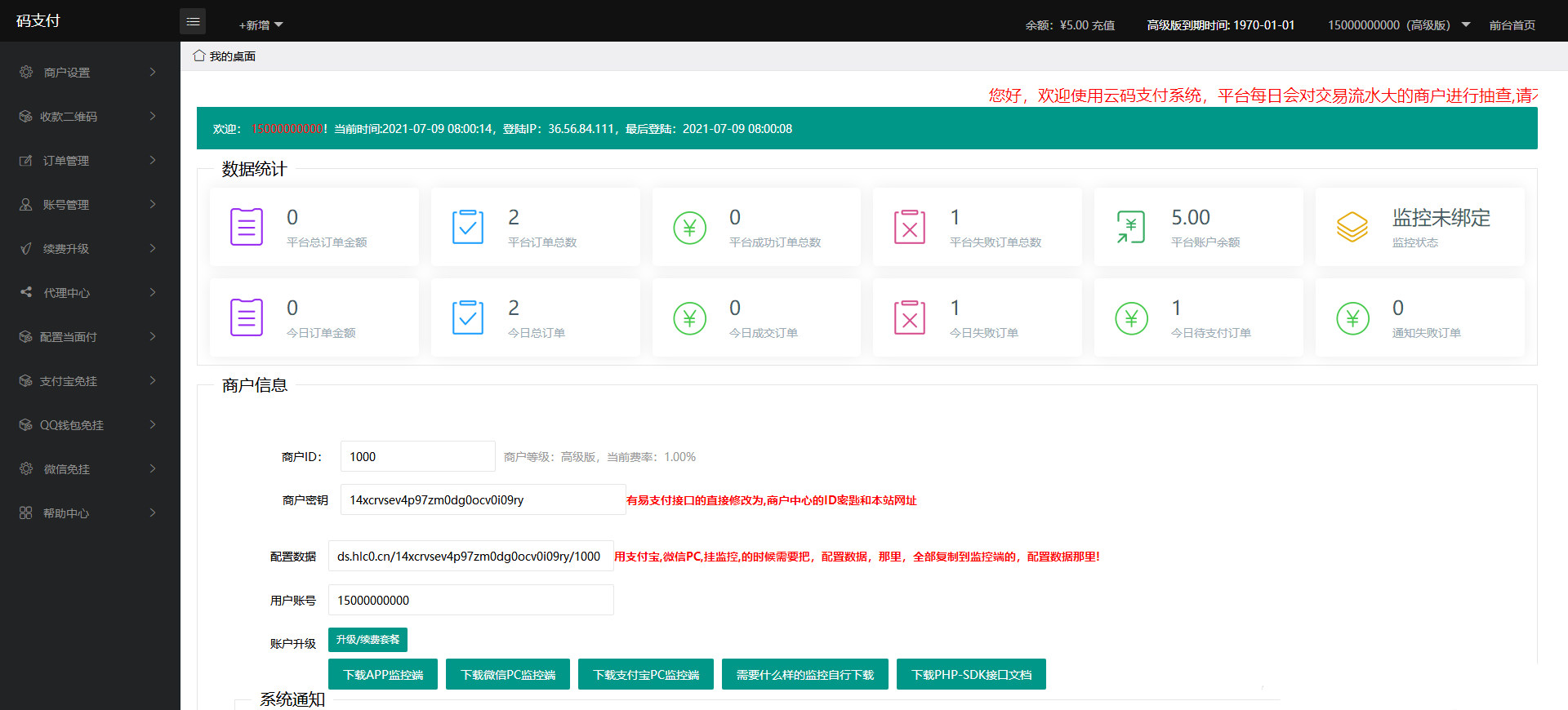The width and height of the screenshot is (1568, 710).
Task: Click the blue checklist icon for 平台订单总数
Action: point(468,227)
